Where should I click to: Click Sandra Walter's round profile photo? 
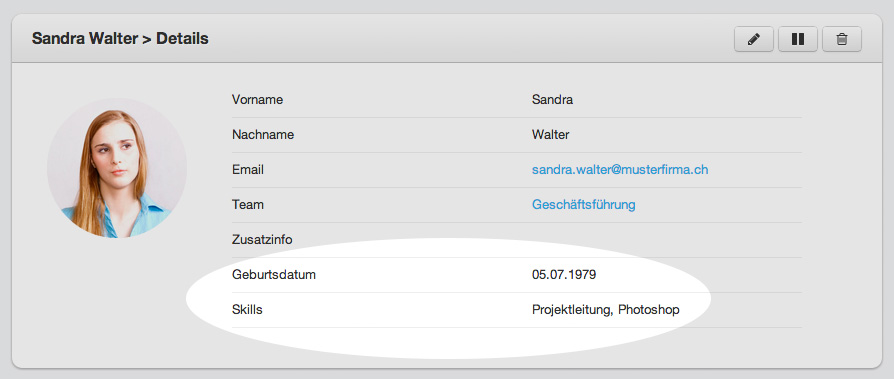[x=117, y=168]
